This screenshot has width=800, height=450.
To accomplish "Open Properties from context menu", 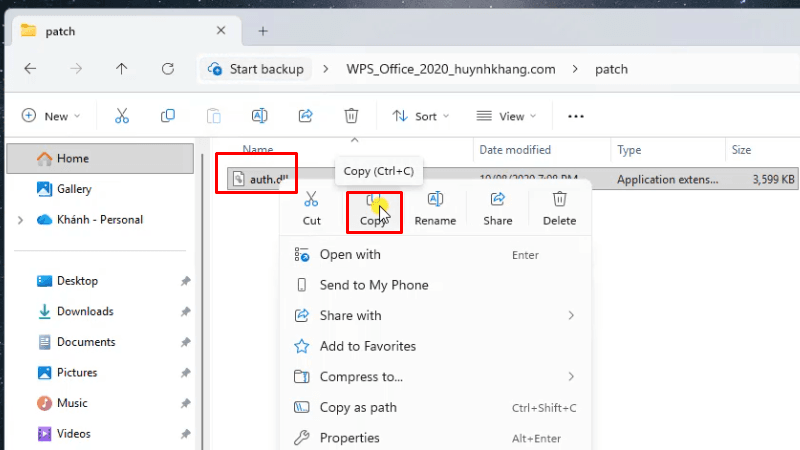I will 349,438.
